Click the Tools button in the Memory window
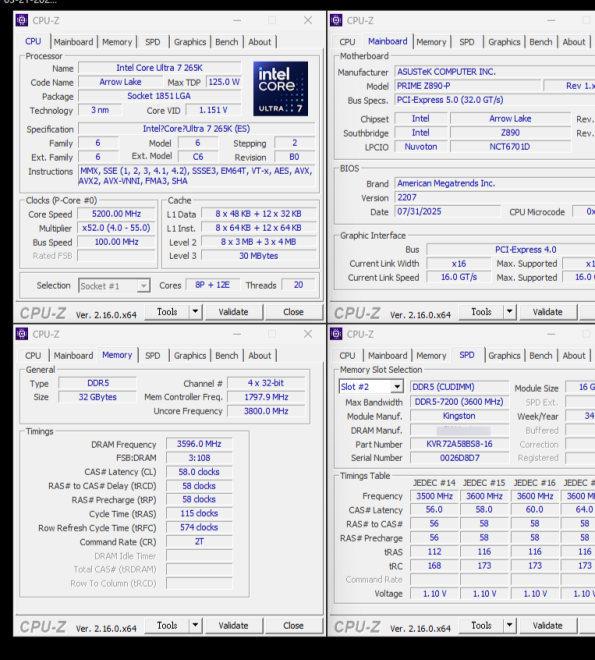Viewport: 595px width, 660px height. (x=167, y=625)
